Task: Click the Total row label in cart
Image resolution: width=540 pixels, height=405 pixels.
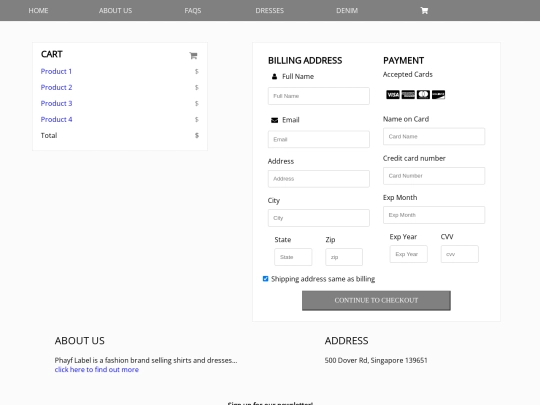Action: [49, 135]
